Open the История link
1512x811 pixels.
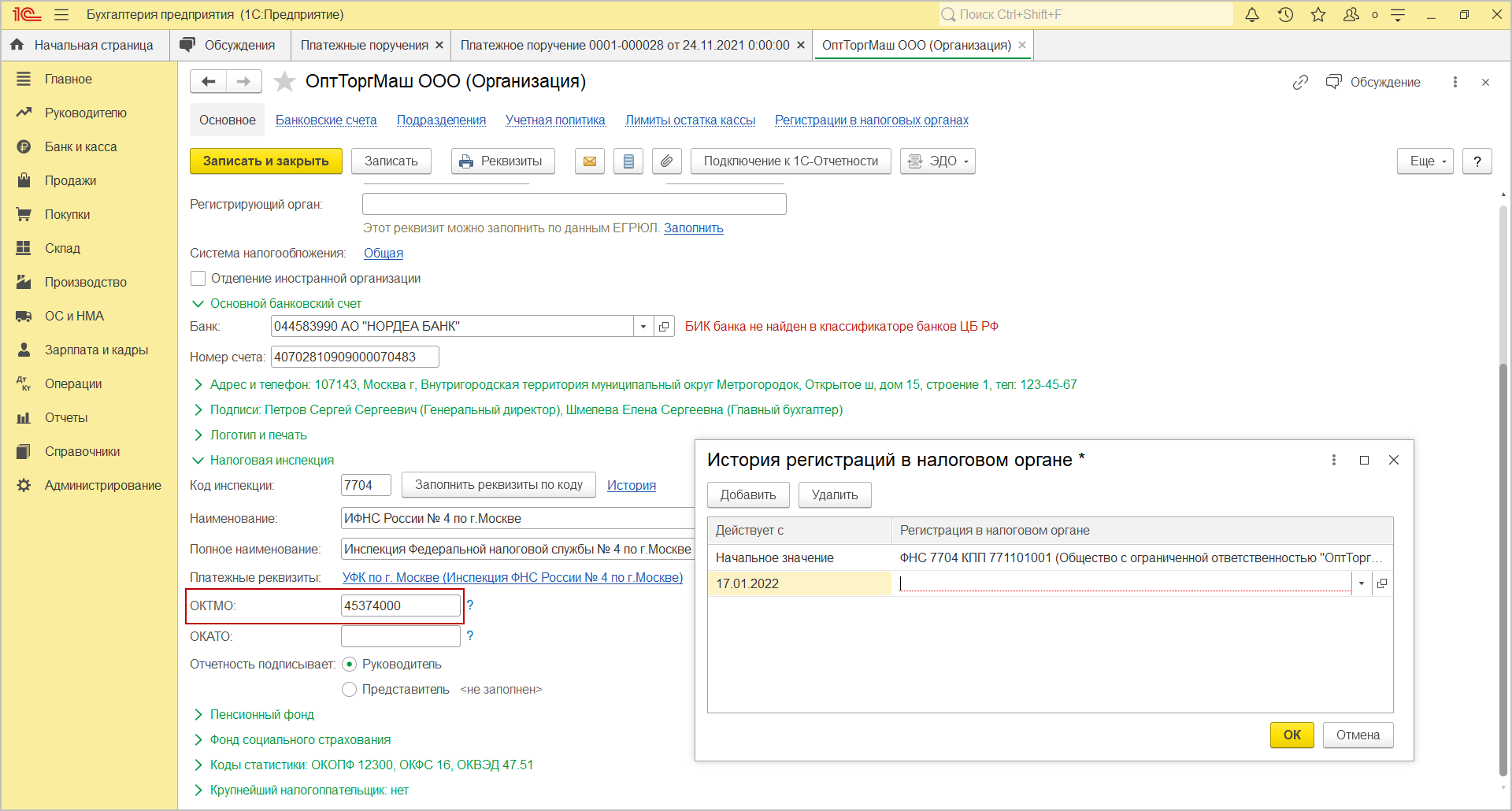[632, 485]
